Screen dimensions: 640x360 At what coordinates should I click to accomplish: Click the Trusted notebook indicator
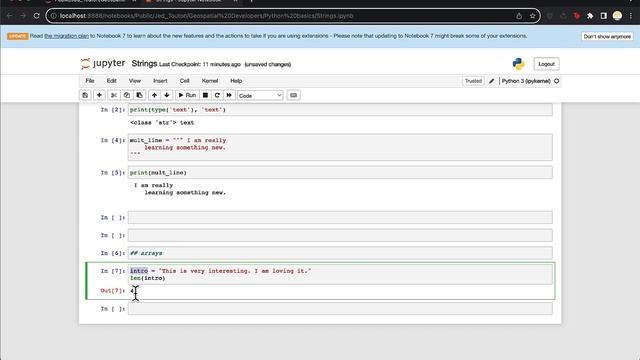click(473, 81)
